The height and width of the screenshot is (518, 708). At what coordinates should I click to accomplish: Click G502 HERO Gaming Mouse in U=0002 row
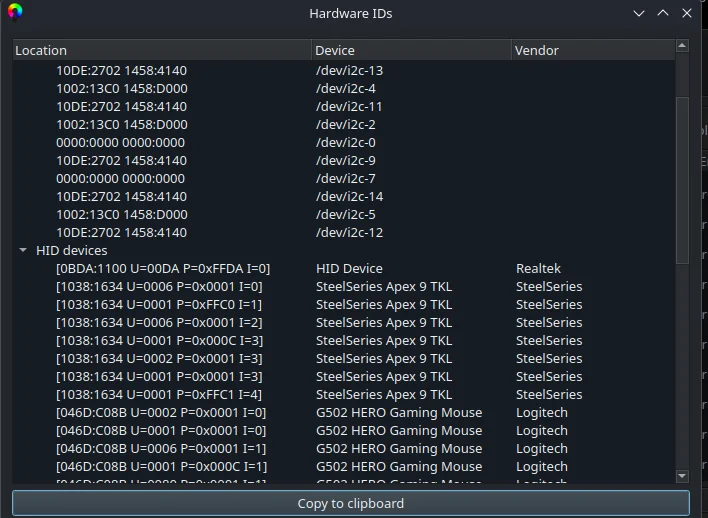tap(399, 413)
